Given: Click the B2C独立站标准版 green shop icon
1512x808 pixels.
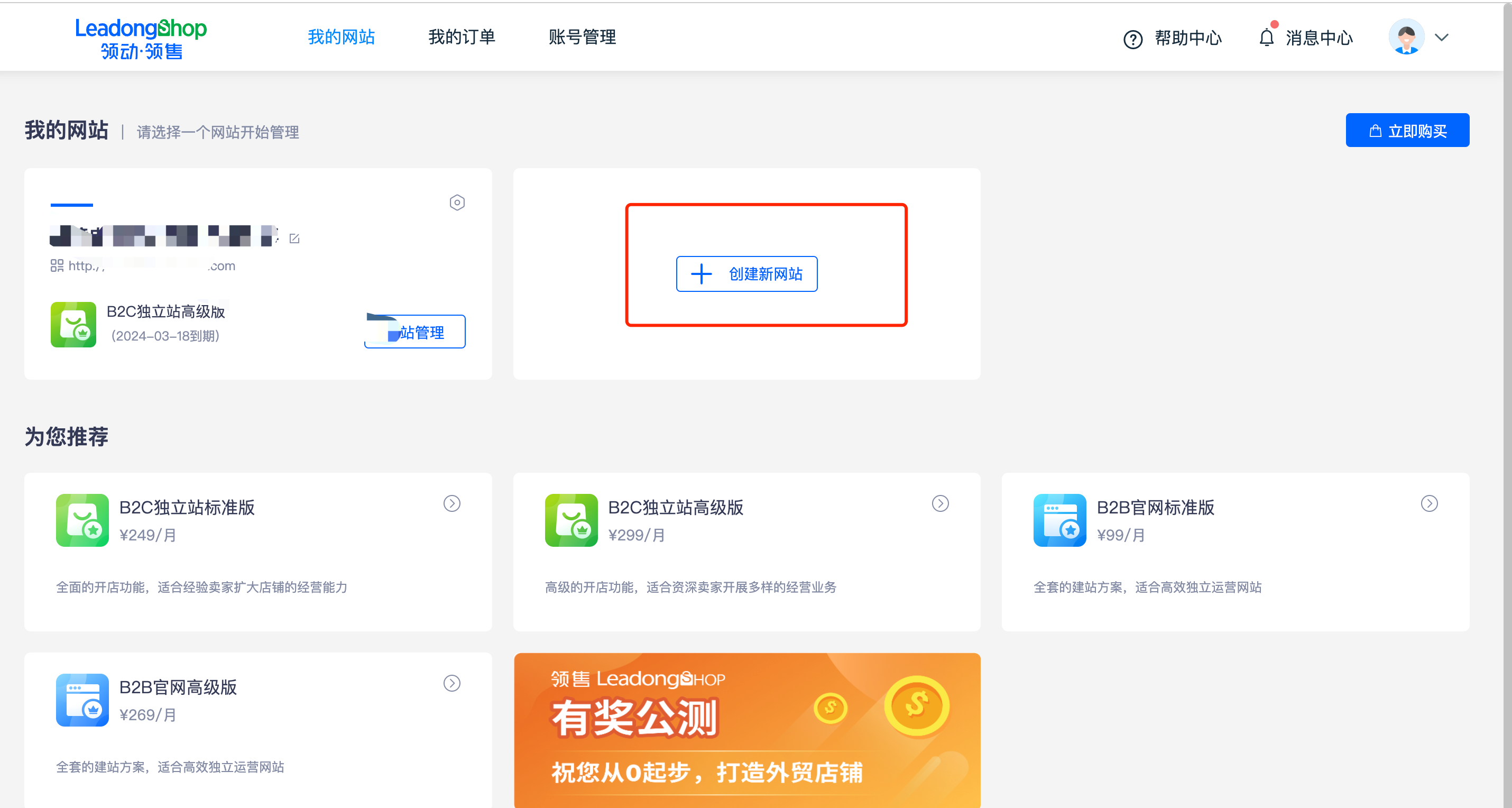Looking at the screenshot, I should (x=82, y=520).
